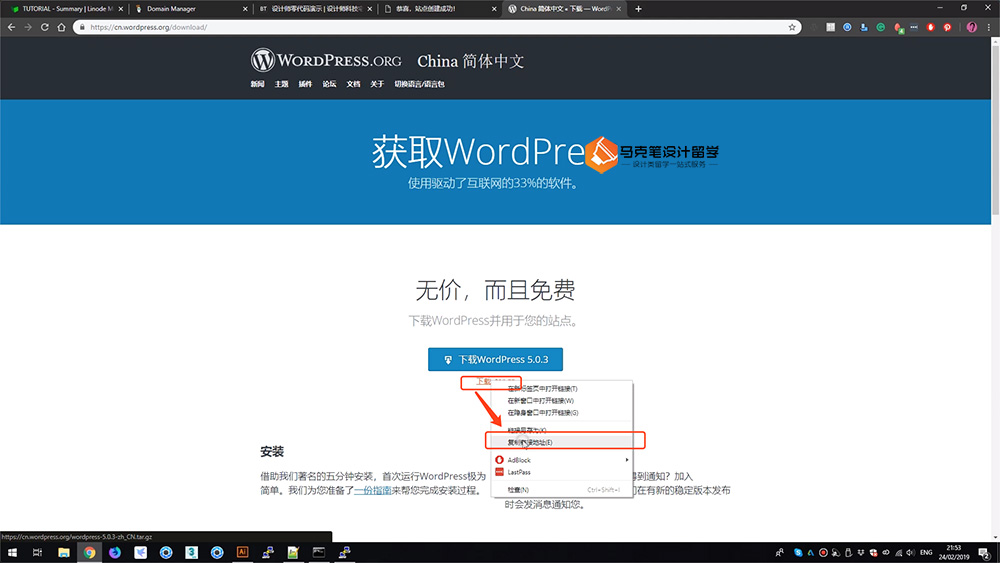The width and height of the screenshot is (1000, 563).
Task: Open Adobe Illustrator from the taskbar
Action: (x=242, y=552)
